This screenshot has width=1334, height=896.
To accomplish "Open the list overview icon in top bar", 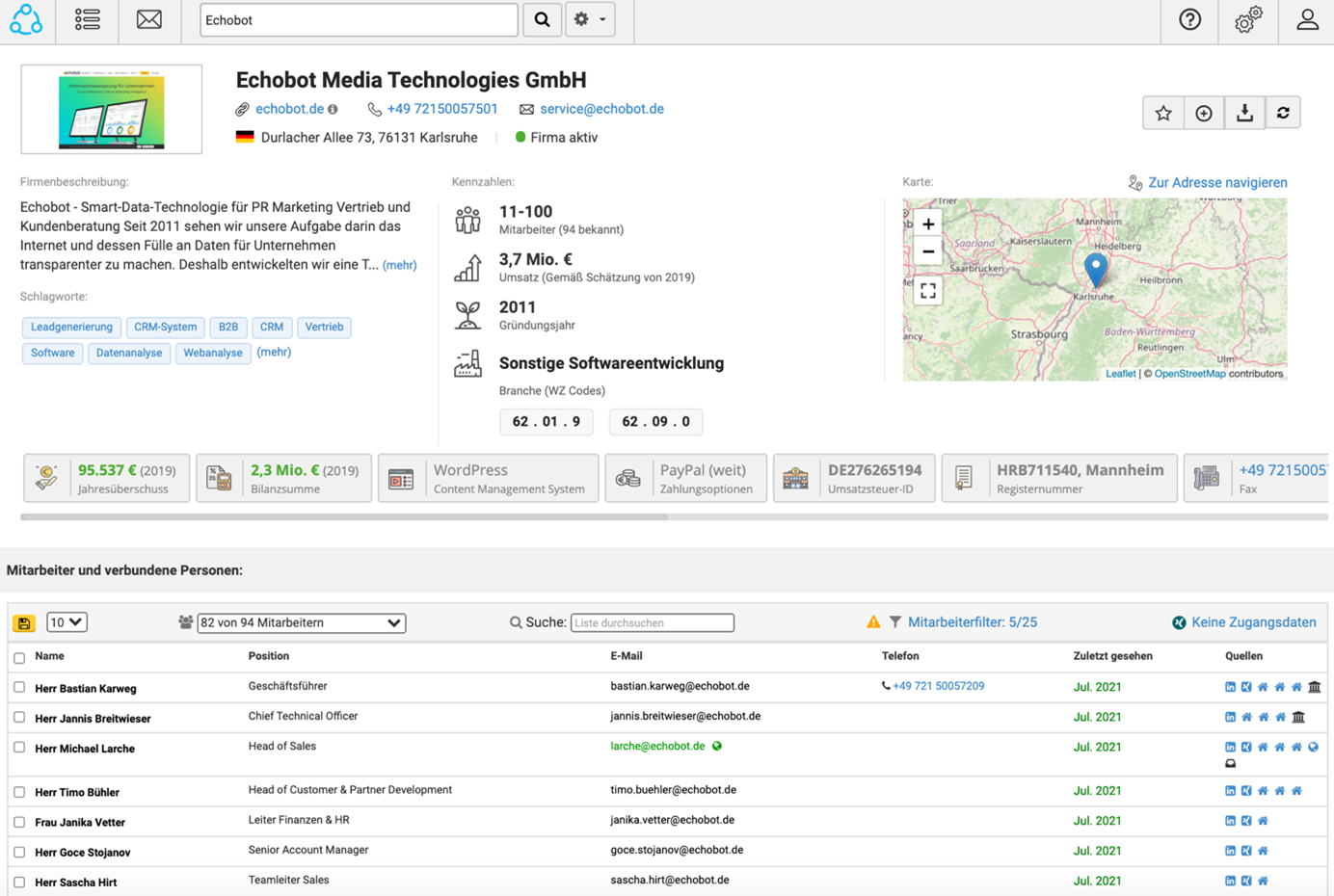I will [87, 19].
